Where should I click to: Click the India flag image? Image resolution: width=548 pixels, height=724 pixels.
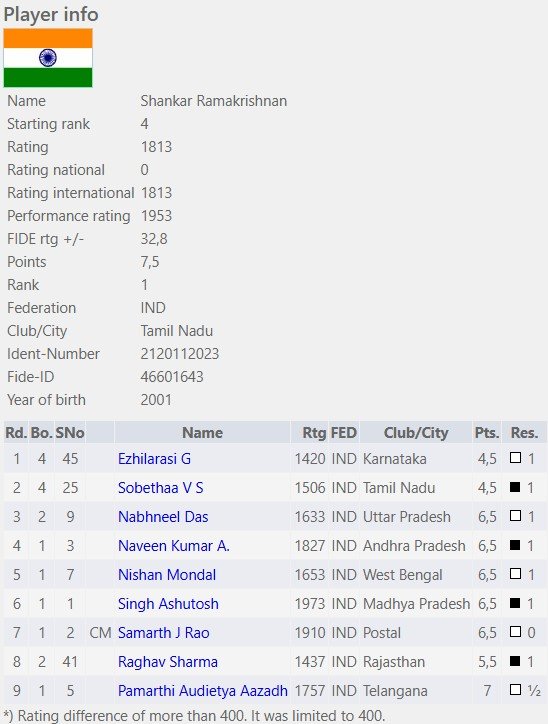click(48, 58)
